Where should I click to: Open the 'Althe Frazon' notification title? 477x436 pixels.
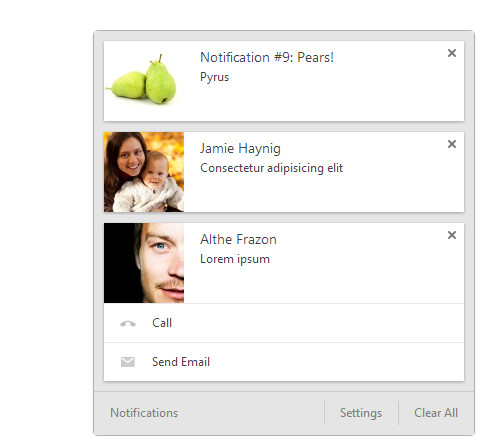tap(238, 239)
